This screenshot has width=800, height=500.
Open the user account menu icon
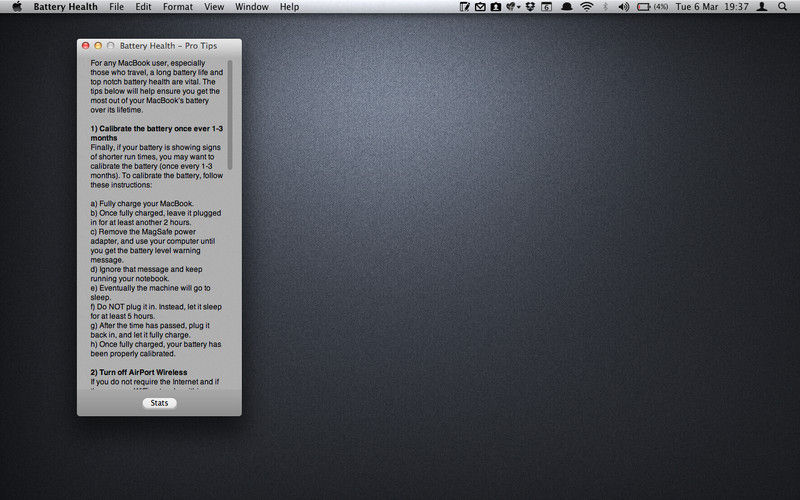762,7
